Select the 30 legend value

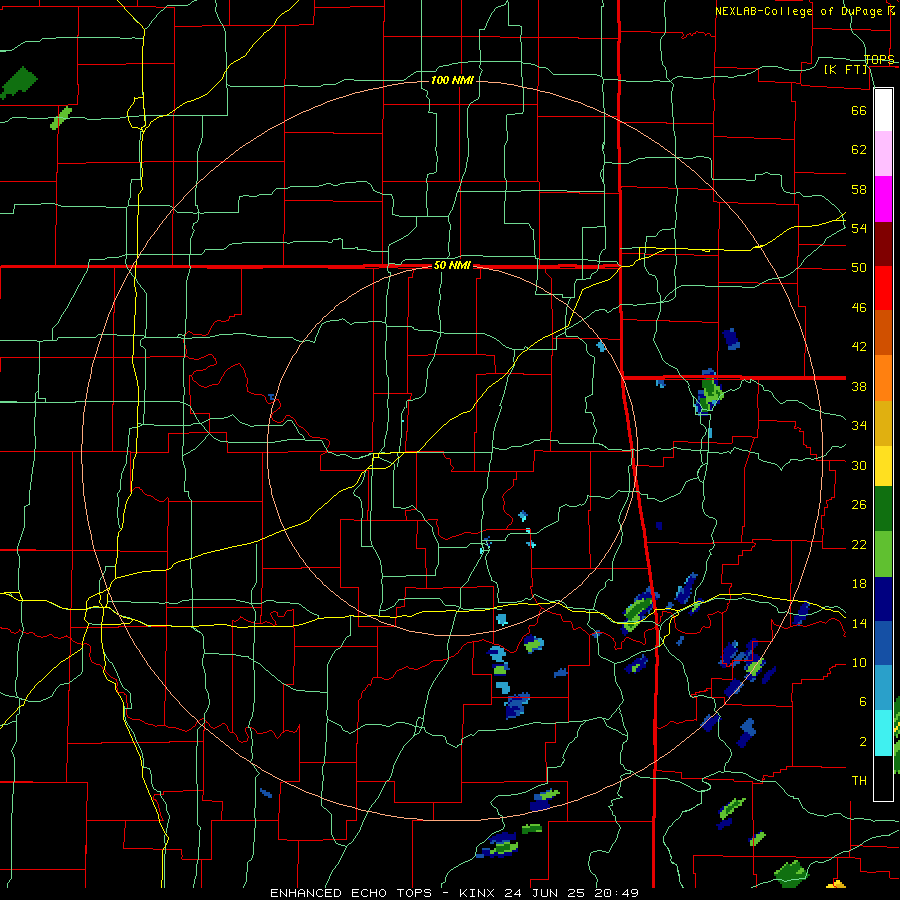point(859,465)
